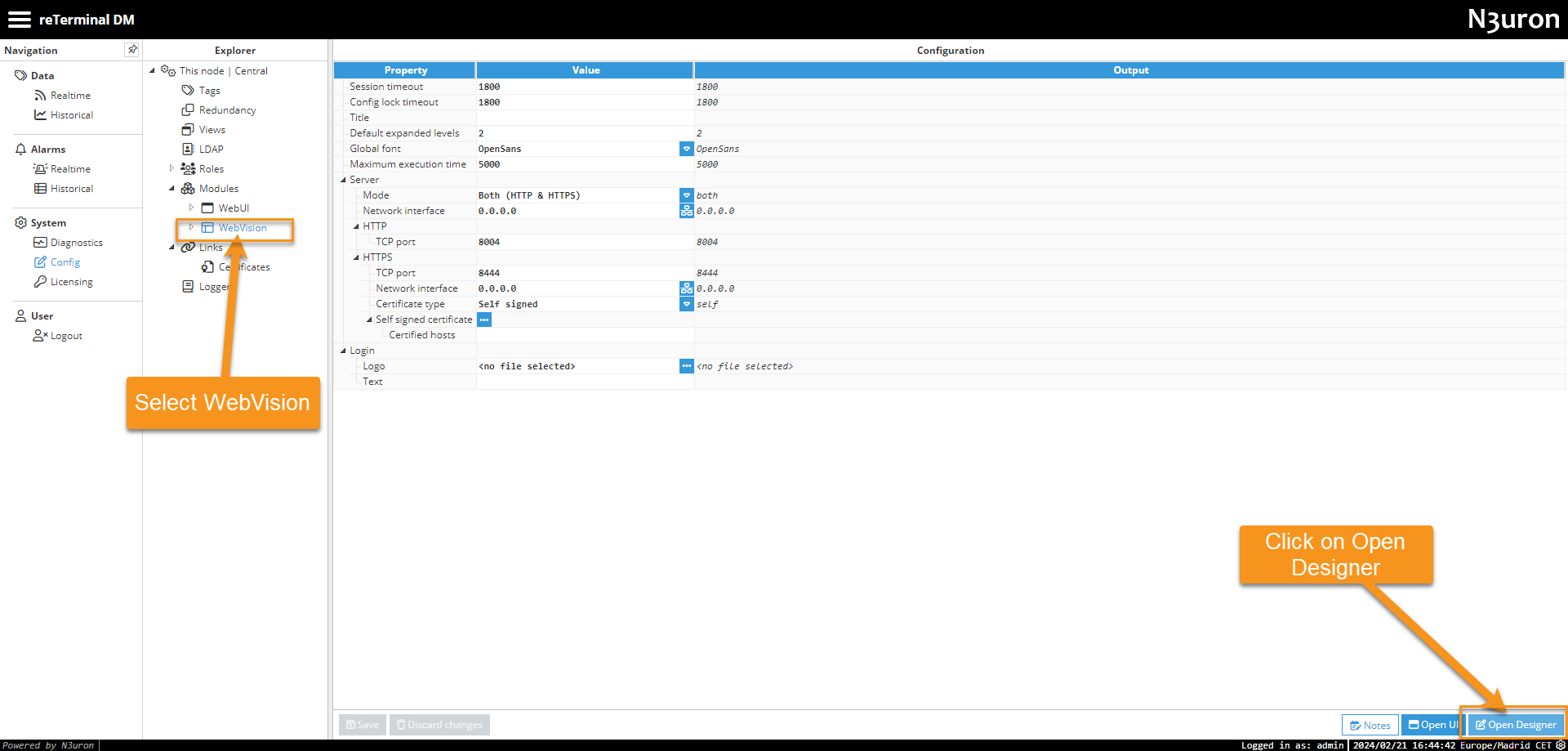Edit Maximum execution time value
The height and width of the screenshot is (751, 1568).
pyautogui.click(x=585, y=164)
